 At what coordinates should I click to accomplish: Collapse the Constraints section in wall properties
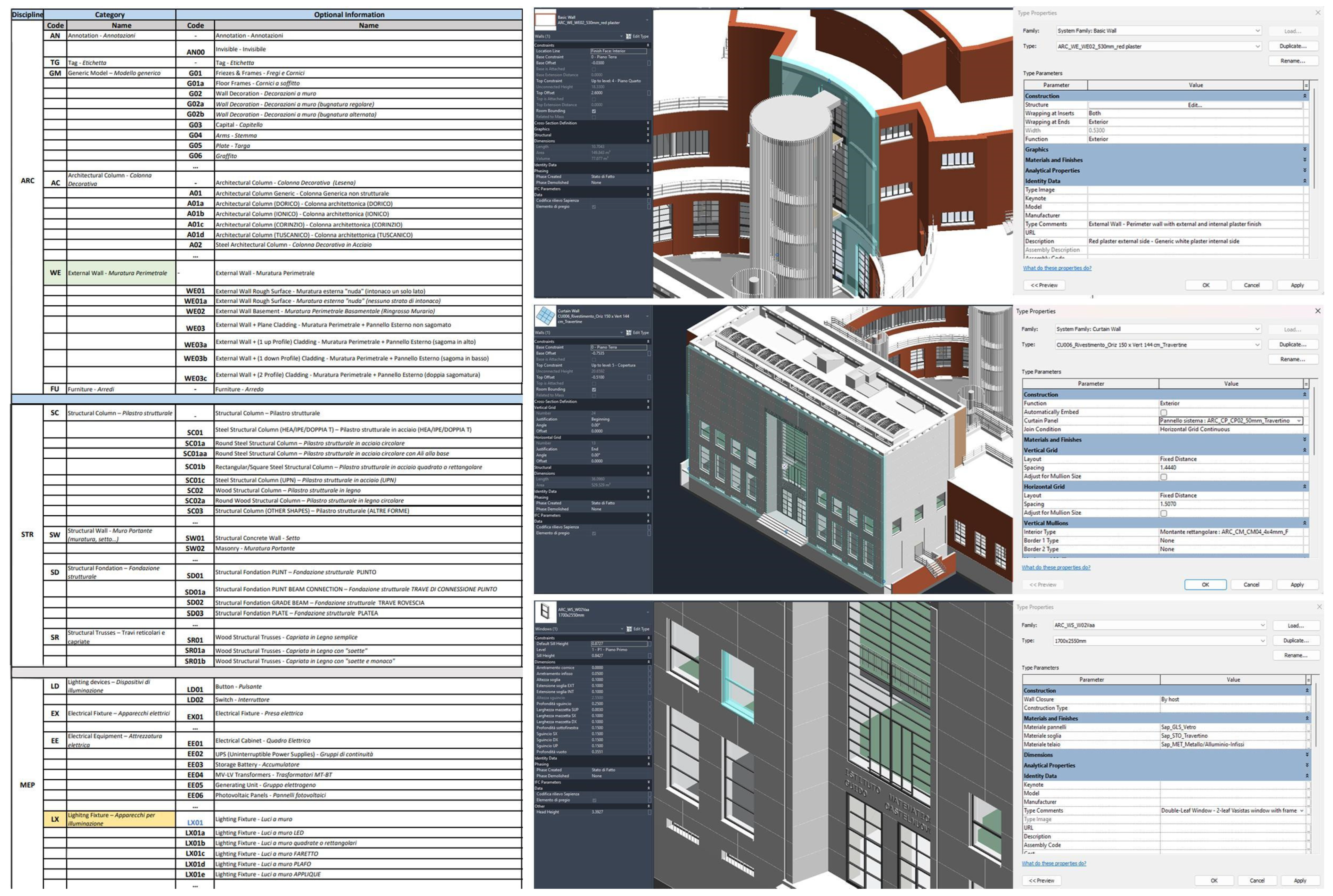click(x=648, y=45)
